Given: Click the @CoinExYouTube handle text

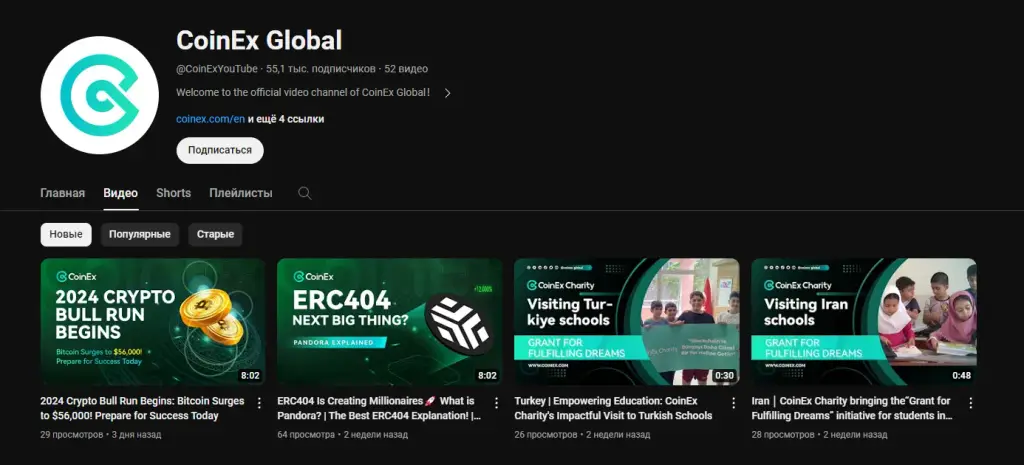Looking at the screenshot, I should coord(217,69).
